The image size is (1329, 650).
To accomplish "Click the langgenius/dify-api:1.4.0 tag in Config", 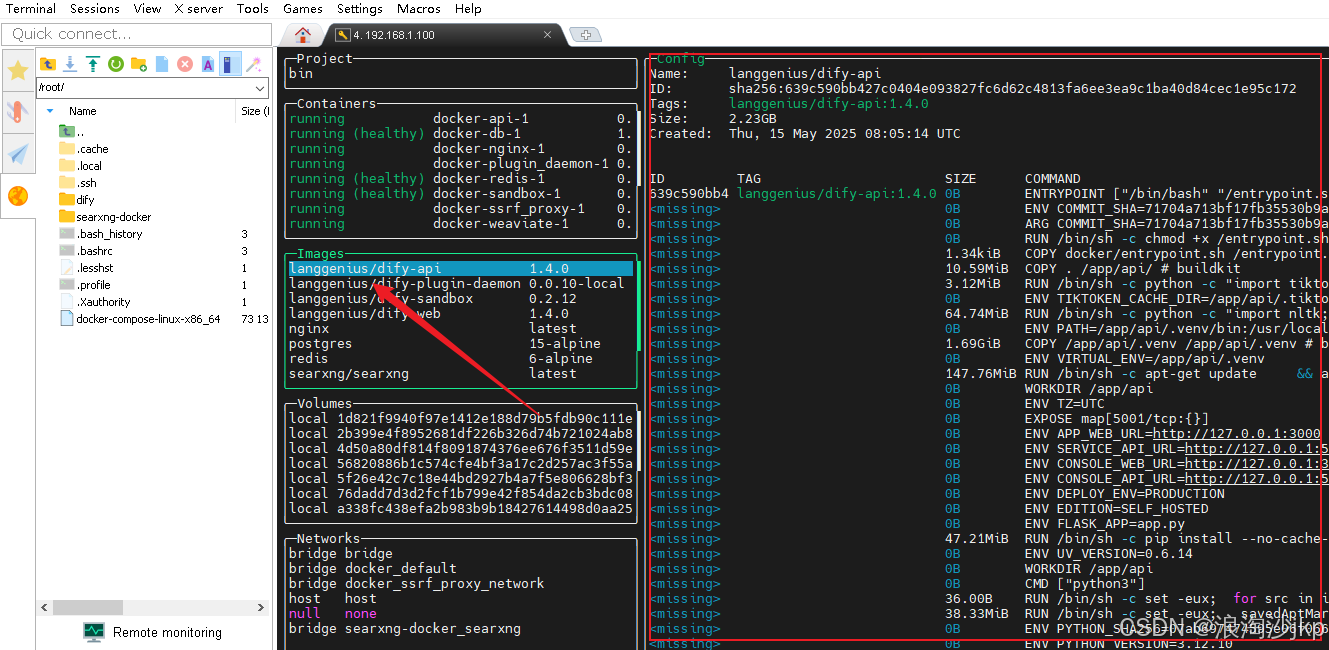I will (x=829, y=104).
